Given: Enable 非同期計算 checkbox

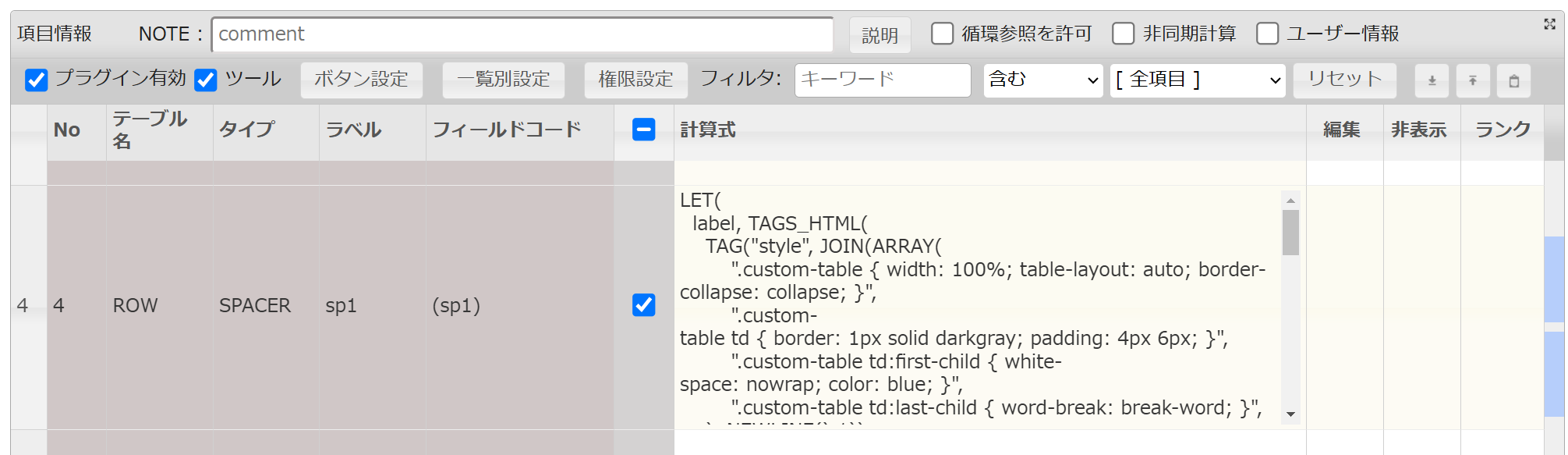Looking at the screenshot, I should click(x=1123, y=34).
